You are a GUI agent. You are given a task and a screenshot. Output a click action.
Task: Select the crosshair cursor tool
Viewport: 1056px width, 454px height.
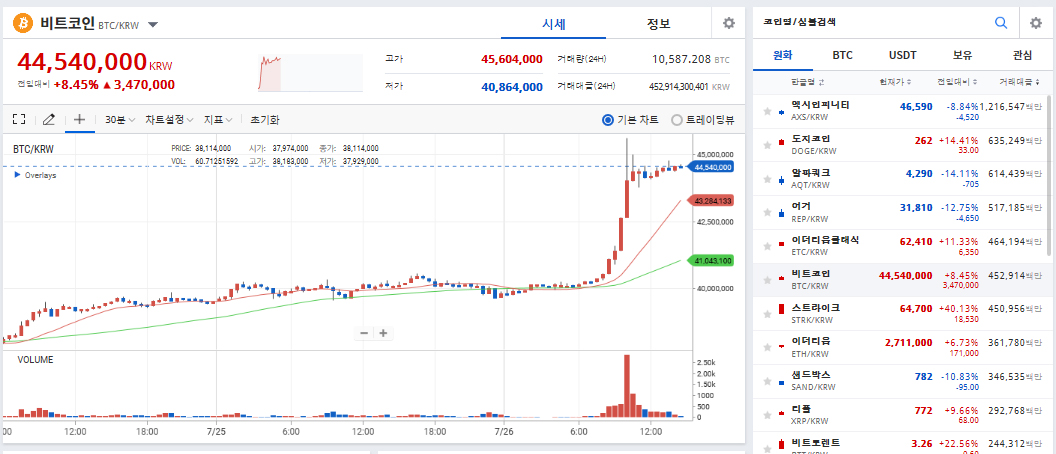pos(80,120)
